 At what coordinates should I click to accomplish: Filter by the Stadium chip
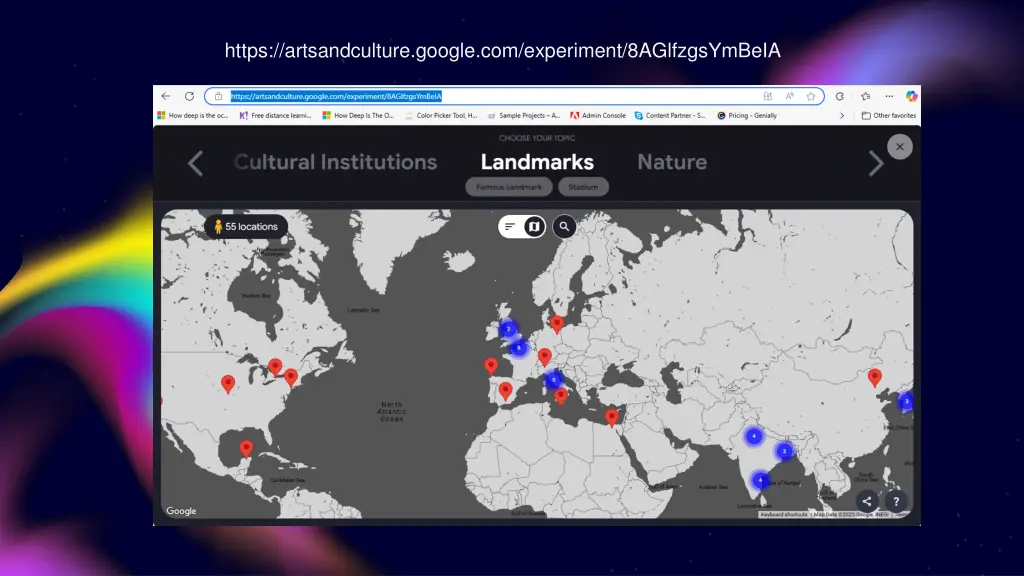pos(583,187)
